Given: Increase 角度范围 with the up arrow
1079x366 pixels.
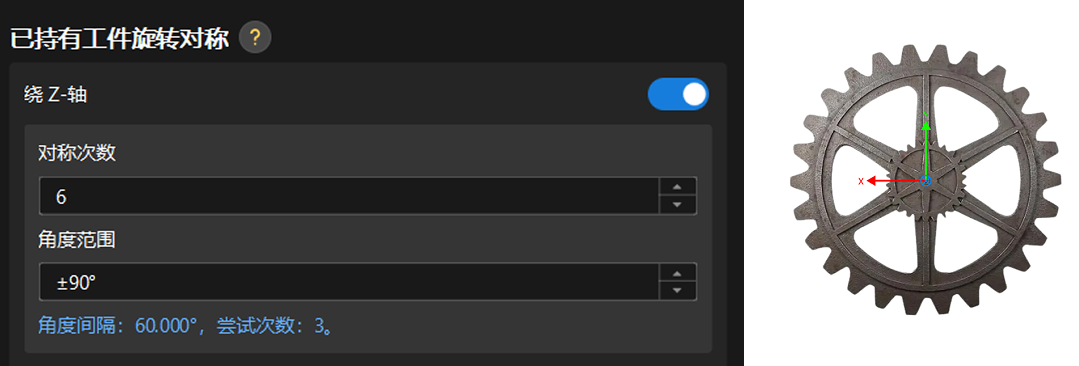Looking at the screenshot, I should (678, 272).
